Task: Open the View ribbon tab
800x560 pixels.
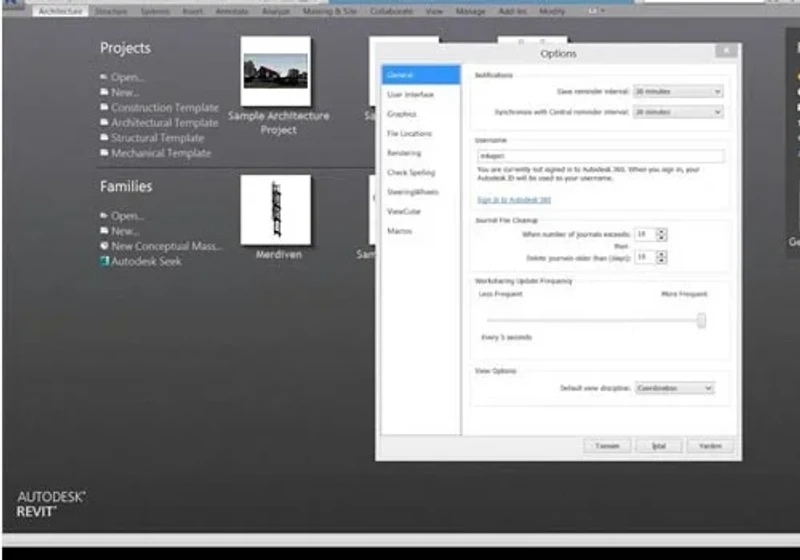Action: (434, 11)
